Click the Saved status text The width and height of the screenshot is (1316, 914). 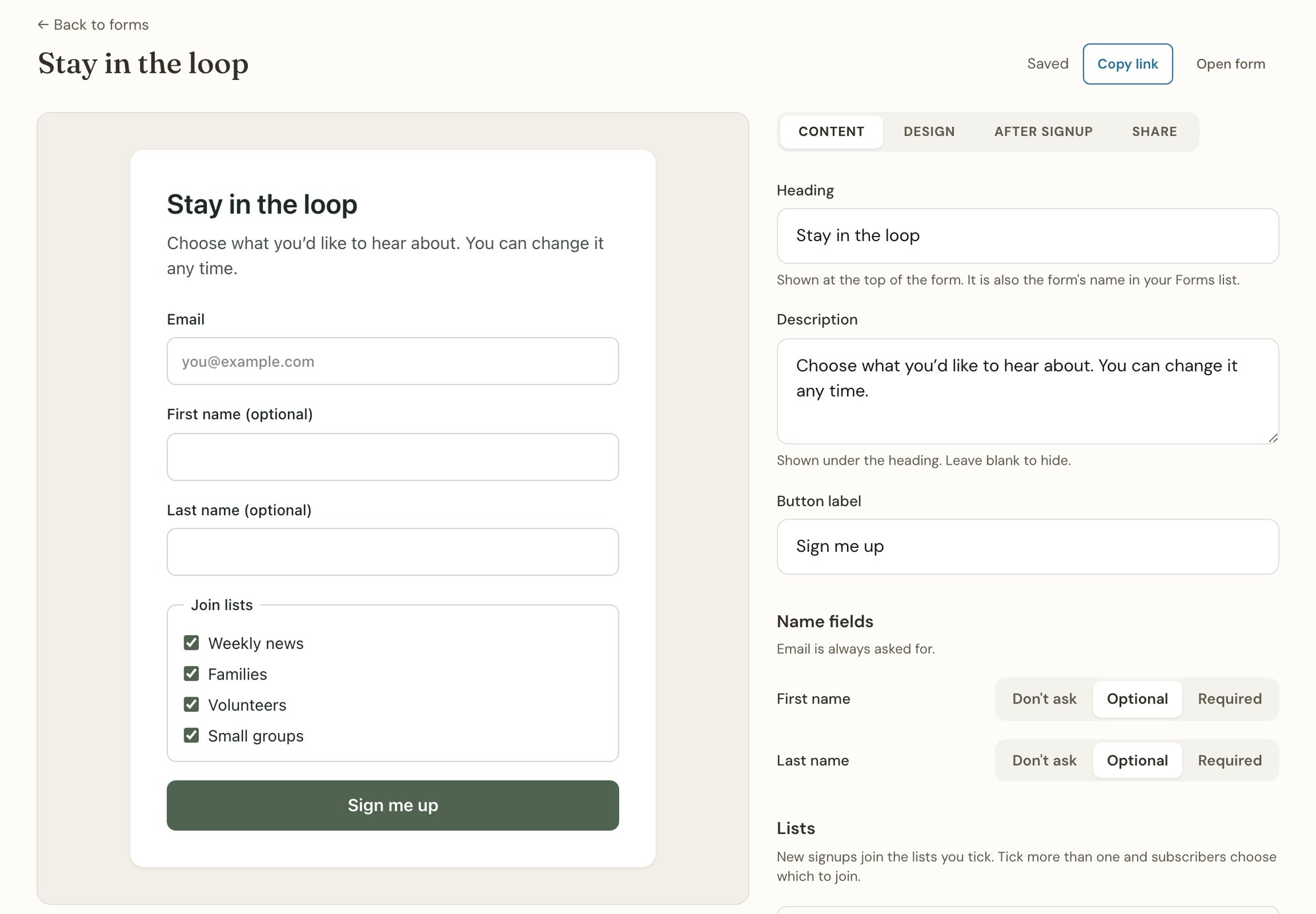(x=1047, y=64)
